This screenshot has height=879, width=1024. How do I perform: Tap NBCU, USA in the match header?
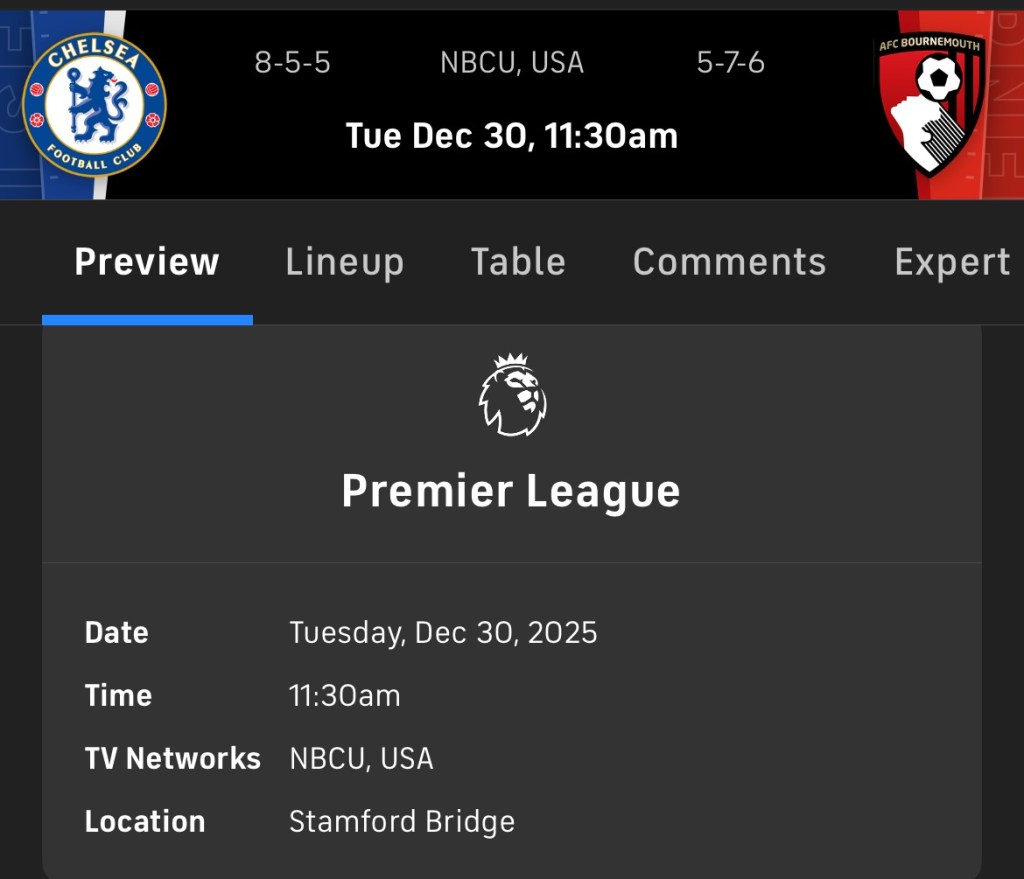pyautogui.click(x=512, y=63)
